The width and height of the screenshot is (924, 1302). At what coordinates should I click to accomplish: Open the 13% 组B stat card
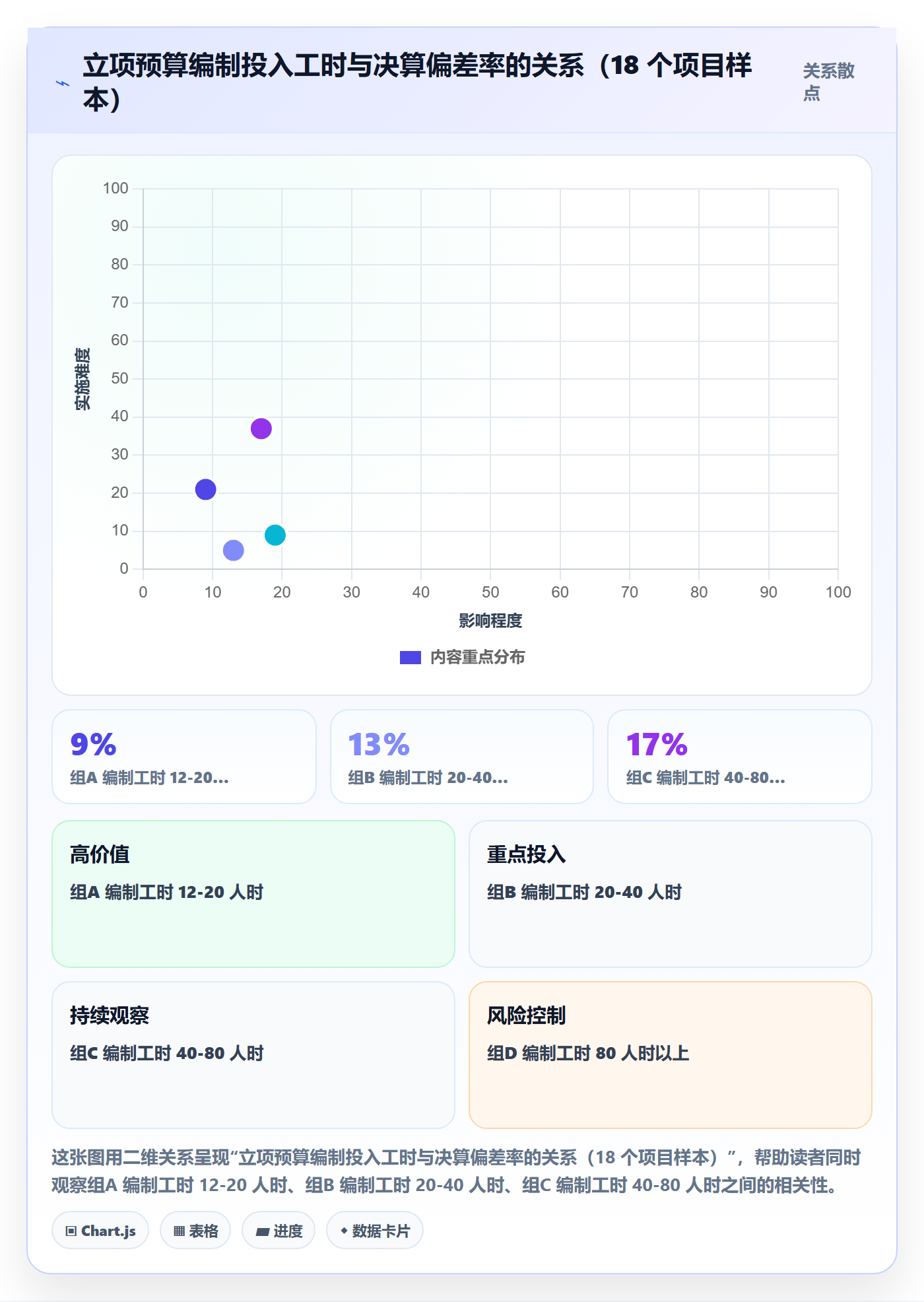tap(462, 757)
